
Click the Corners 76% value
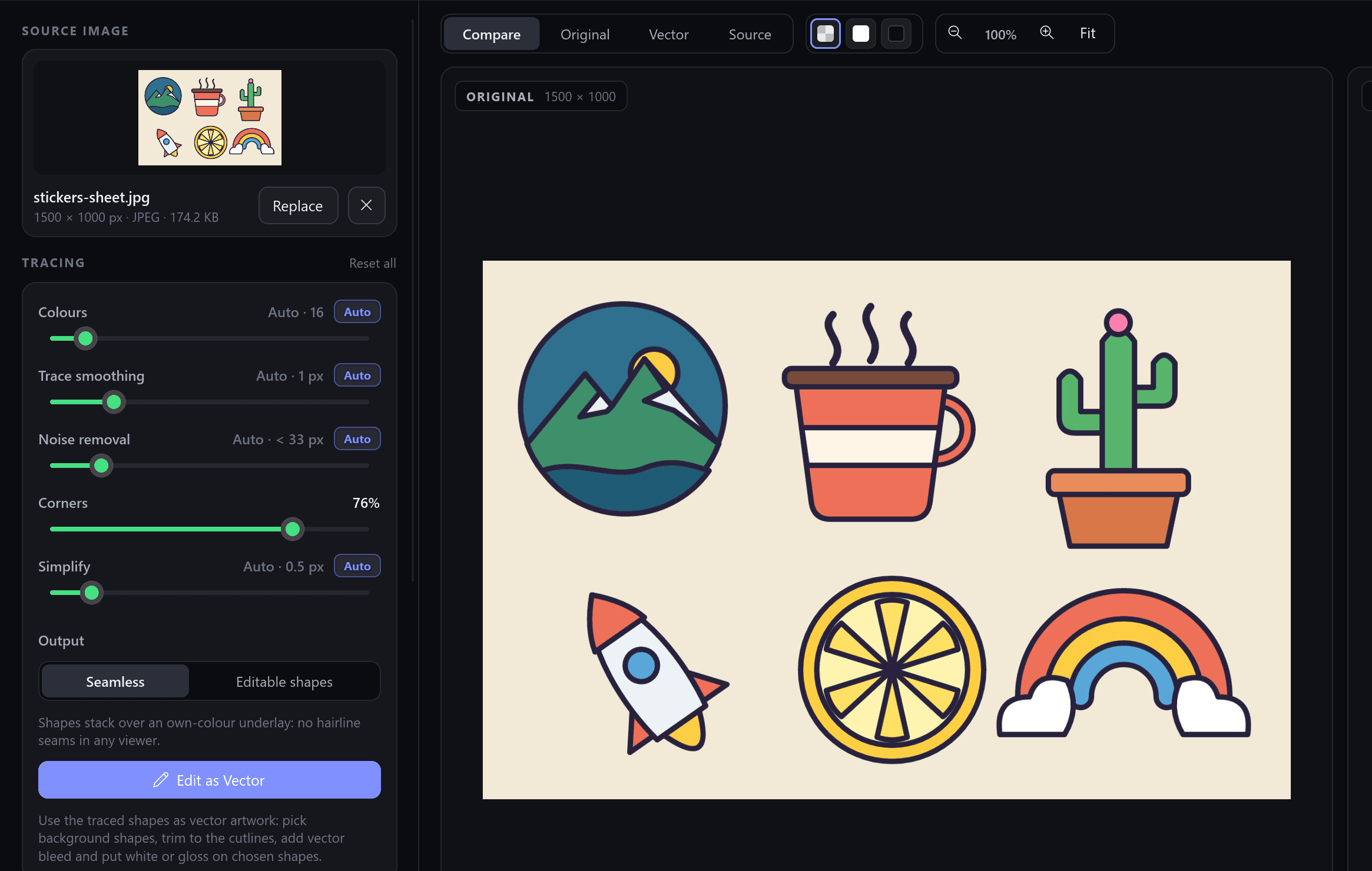[x=366, y=503]
